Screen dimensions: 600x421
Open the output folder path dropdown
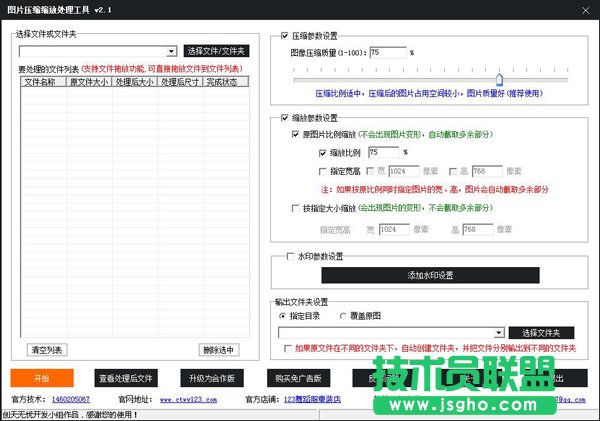coord(498,333)
